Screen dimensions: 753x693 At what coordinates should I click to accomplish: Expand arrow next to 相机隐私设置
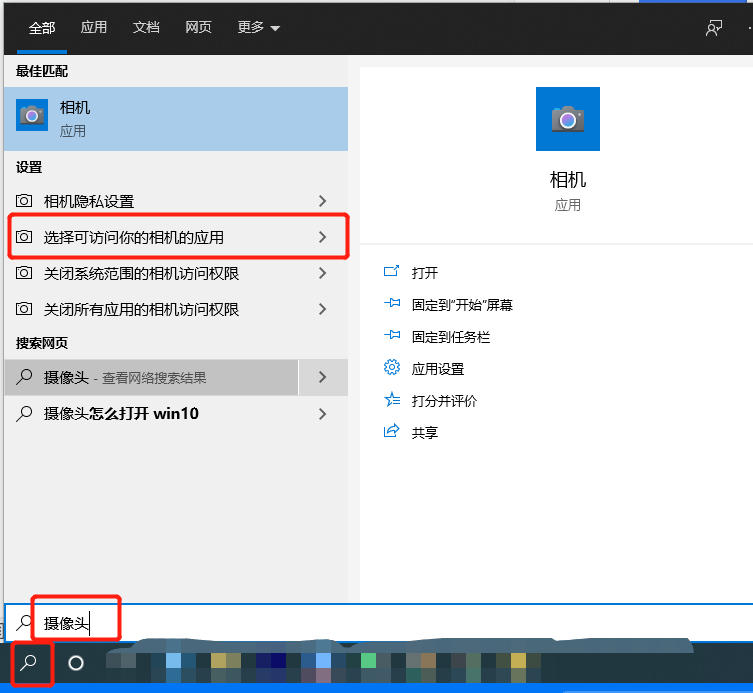(x=322, y=201)
